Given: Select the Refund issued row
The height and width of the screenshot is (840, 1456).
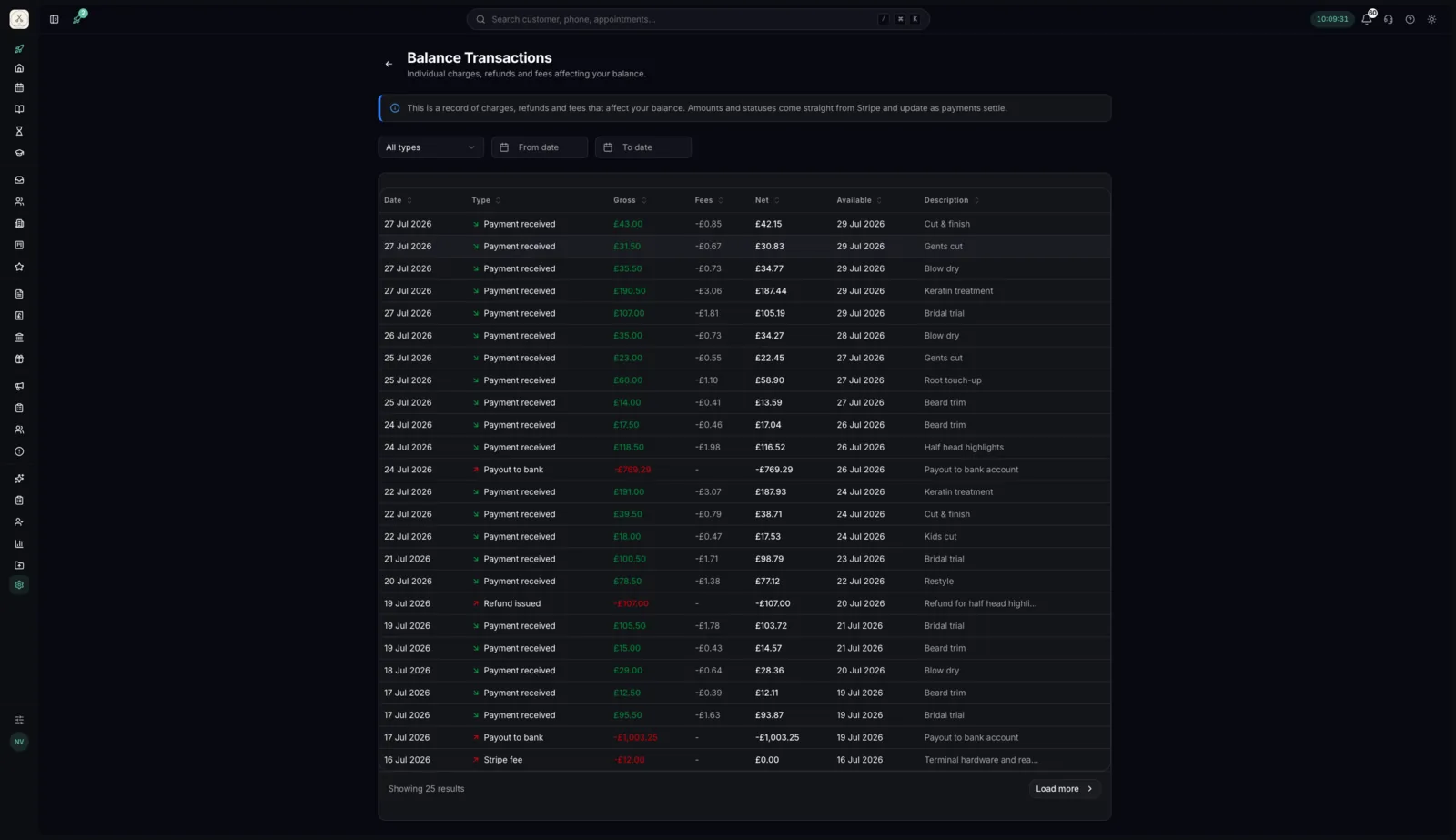Looking at the screenshot, I should point(744,603).
